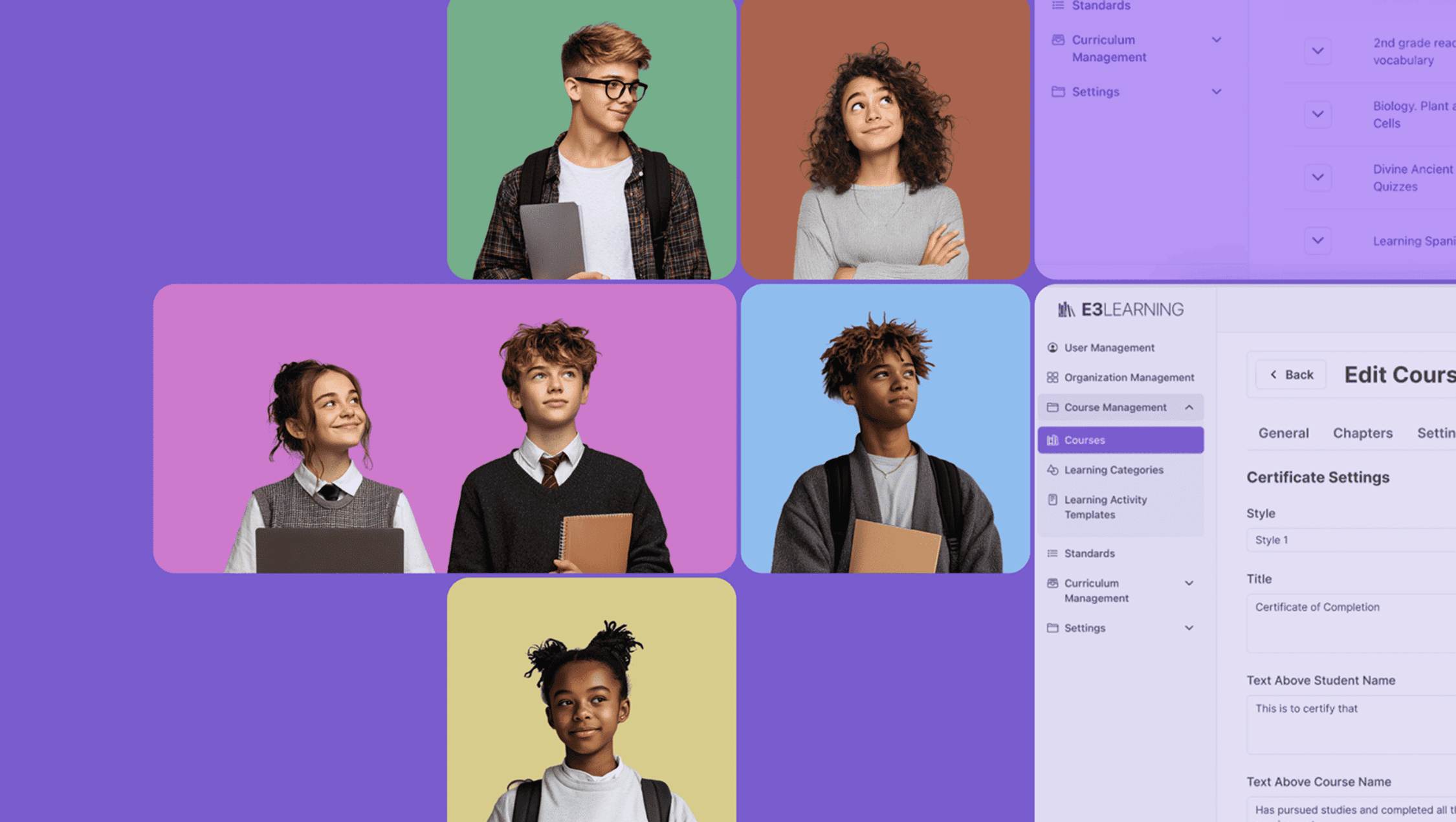Viewport: 1456px width, 822px height.
Task: Click the Text Above Student Name field
Action: point(1349,724)
